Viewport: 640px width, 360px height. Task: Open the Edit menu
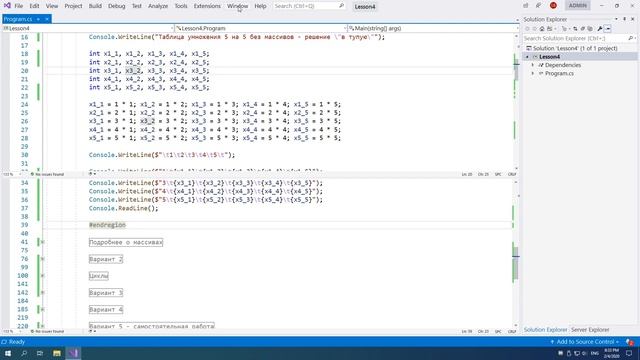34,6
